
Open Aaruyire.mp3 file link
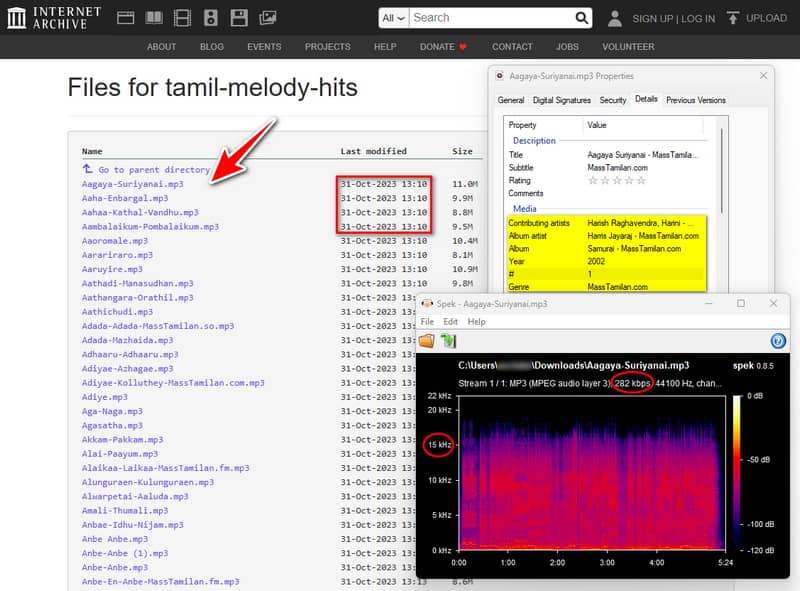pos(112,269)
